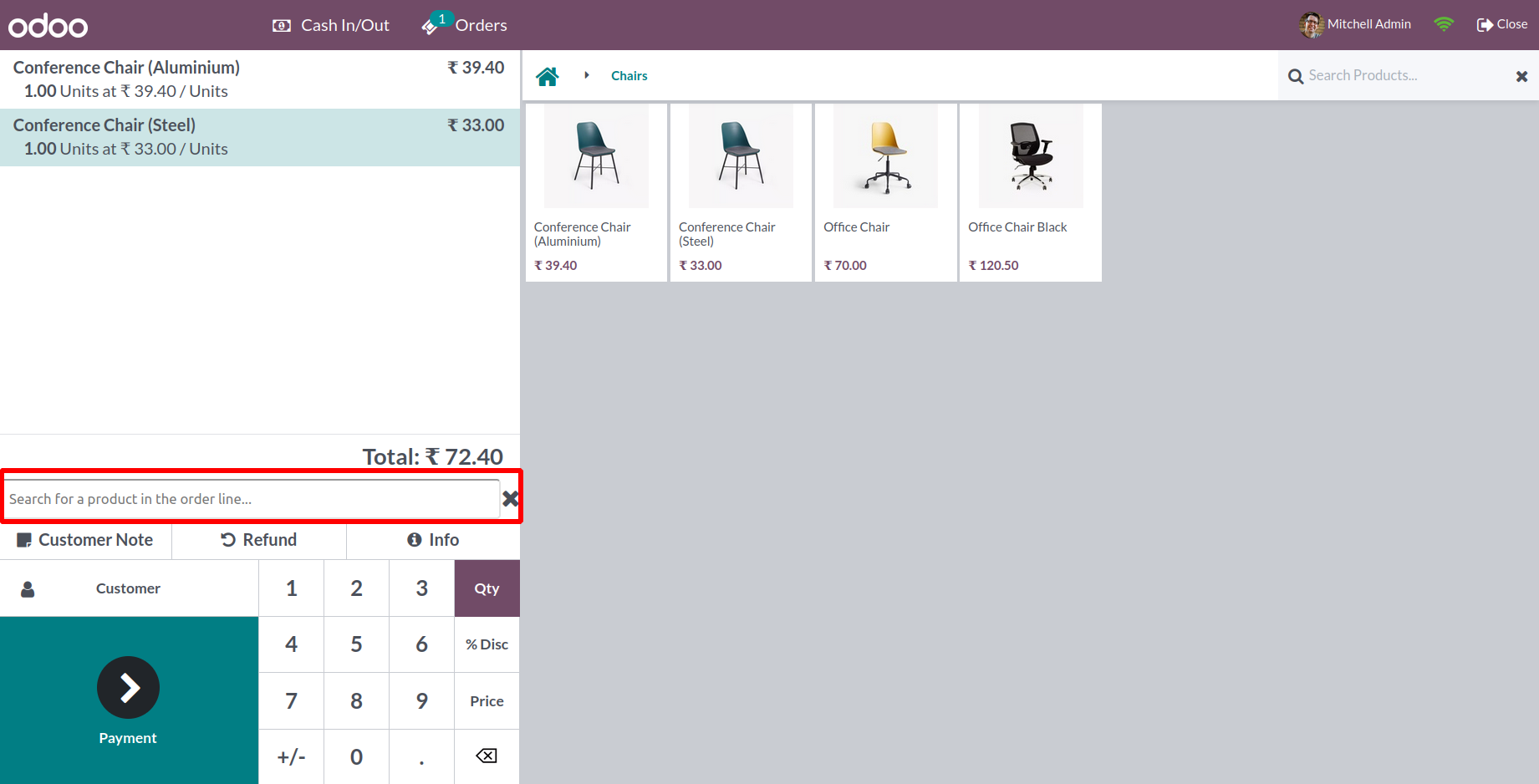This screenshot has width=1539, height=784.
Task: Click the ₹ 70.00 product price
Action: pyautogui.click(x=845, y=266)
